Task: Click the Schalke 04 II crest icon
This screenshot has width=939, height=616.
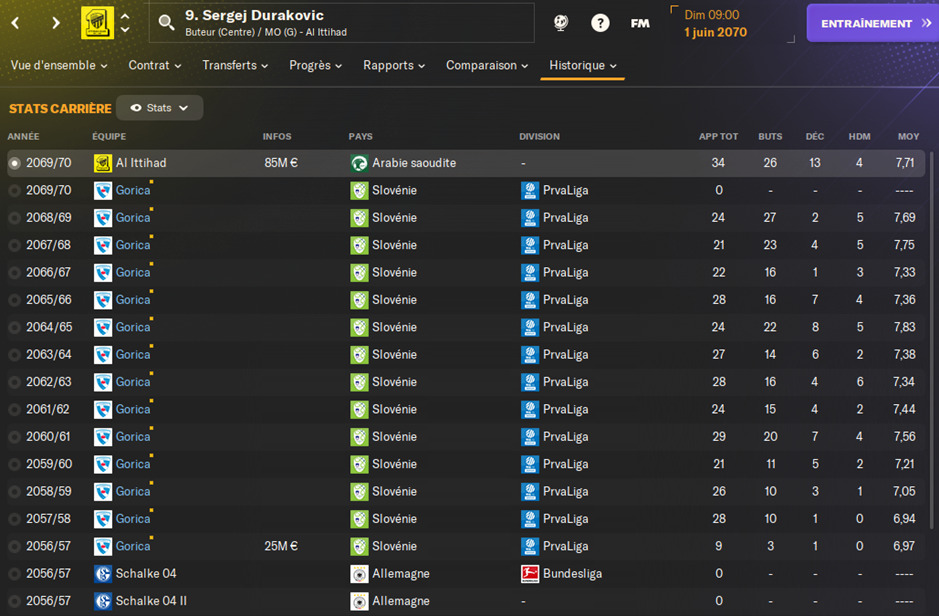Action: (x=103, y=601)
